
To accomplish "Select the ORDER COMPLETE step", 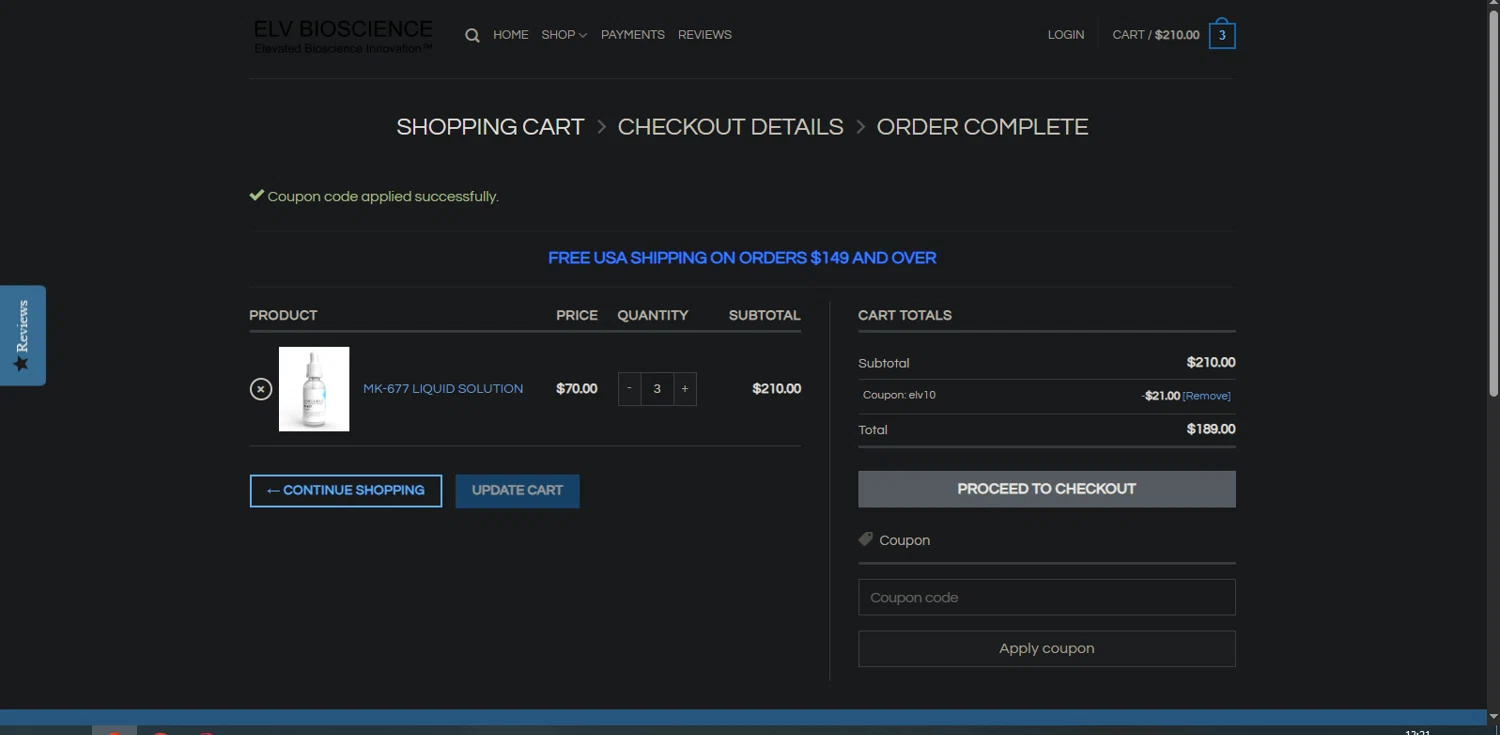I will click(982, 127).
